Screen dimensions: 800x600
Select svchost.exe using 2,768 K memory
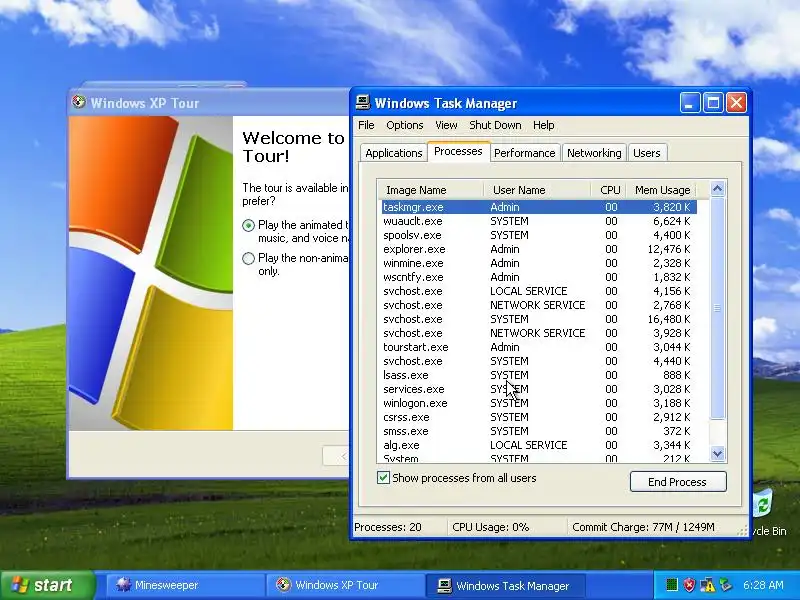click(x=537, y=305)
